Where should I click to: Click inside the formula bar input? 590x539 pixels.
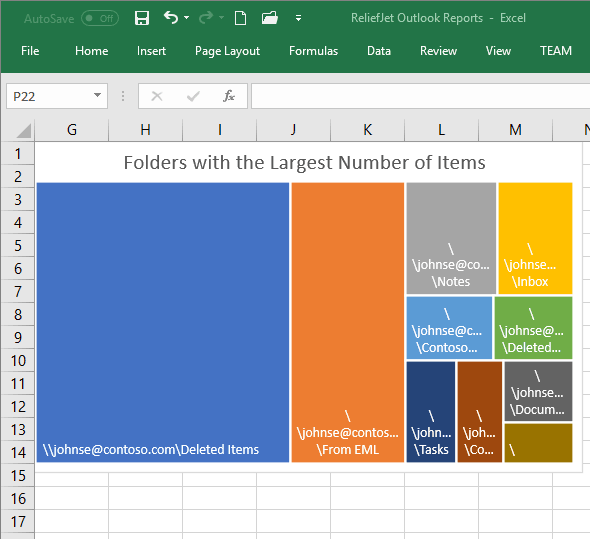point(420,96)
